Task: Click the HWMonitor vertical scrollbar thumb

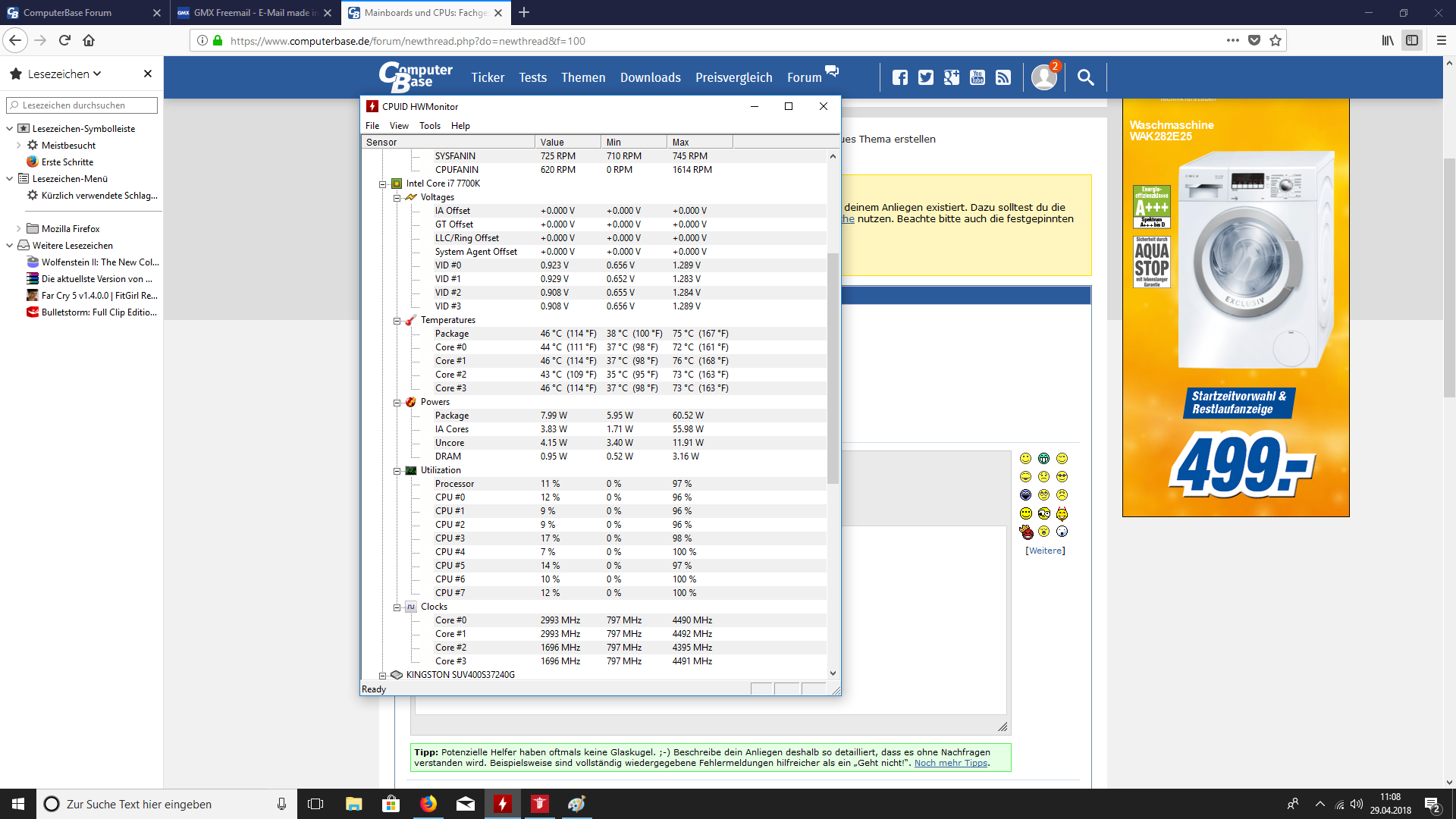Action: click(833, 368)
